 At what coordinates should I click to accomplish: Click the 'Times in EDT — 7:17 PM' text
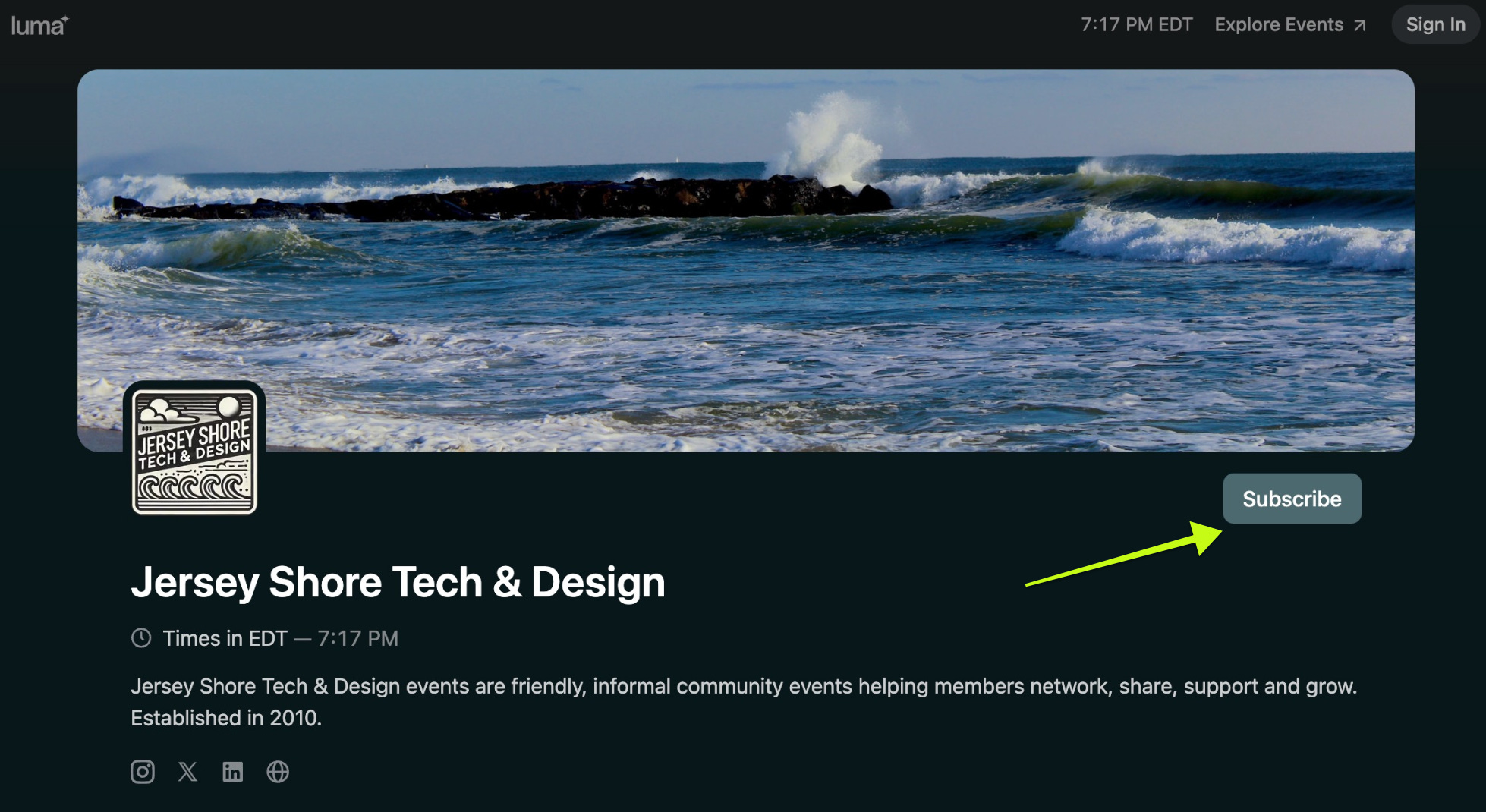pos(280,638)
